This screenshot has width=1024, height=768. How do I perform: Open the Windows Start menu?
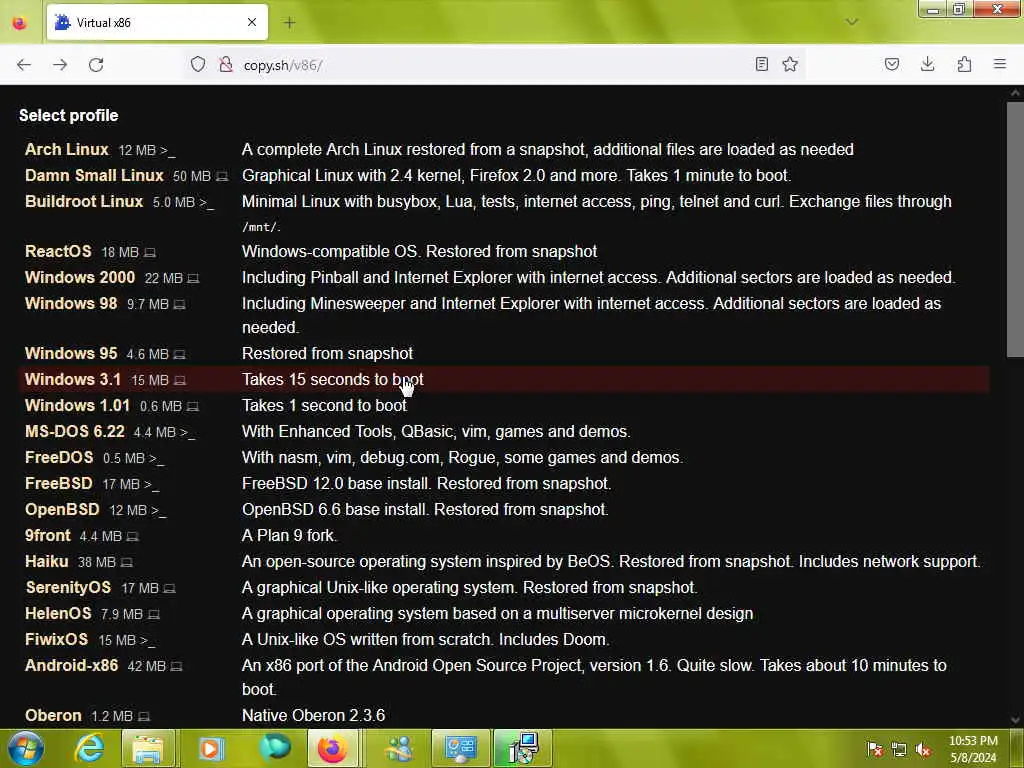click(x=25, y=748)
